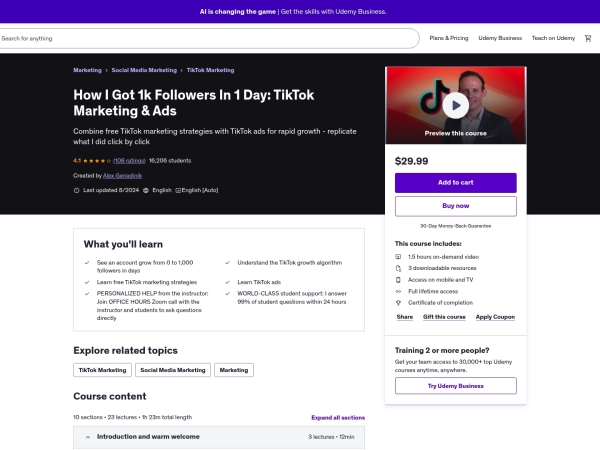The height and width of the screenshot is (450, 600).
Task: Click the closed captions icon
Action: 178,190
